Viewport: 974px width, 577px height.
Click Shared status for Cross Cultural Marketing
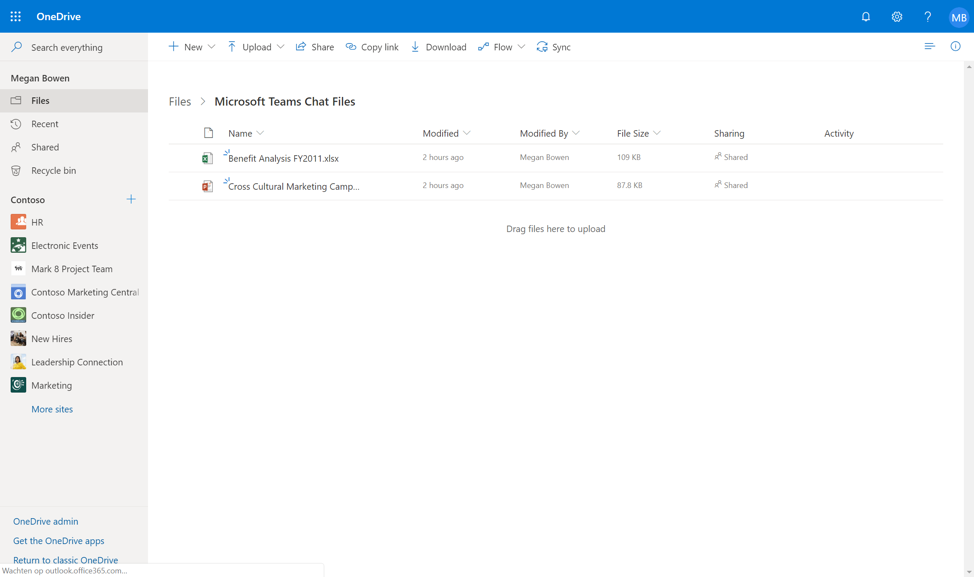click(731, 185)
